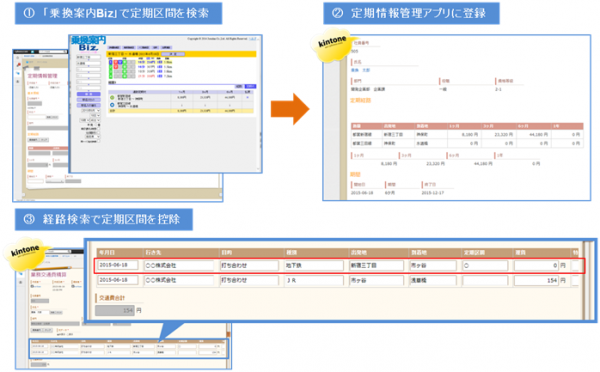Select the green circle route icon in Biz table
This screenshot has height=372, width=600.
tap(112, 98)
